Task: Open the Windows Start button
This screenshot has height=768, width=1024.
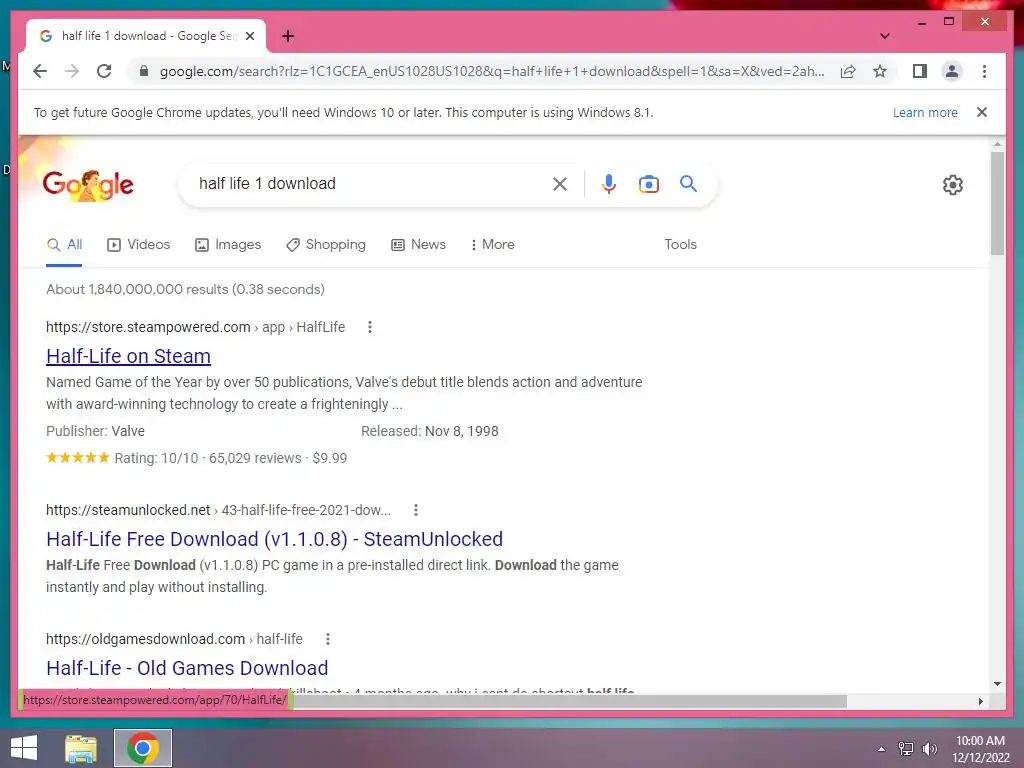Action: pyautogui.click(x=24, y=748)
